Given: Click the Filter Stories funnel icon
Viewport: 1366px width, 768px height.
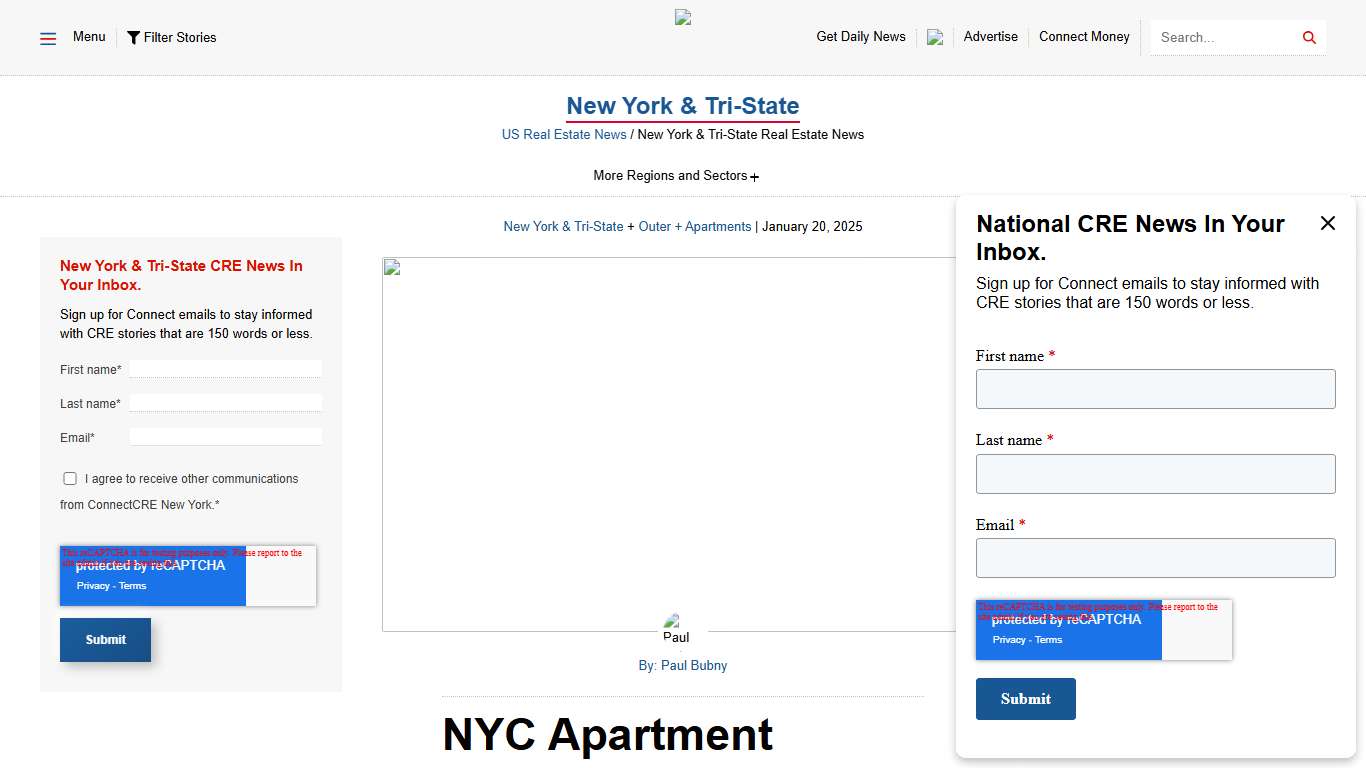Looking at the screenshot, I should pyautogui.click(x=134, y=37).
